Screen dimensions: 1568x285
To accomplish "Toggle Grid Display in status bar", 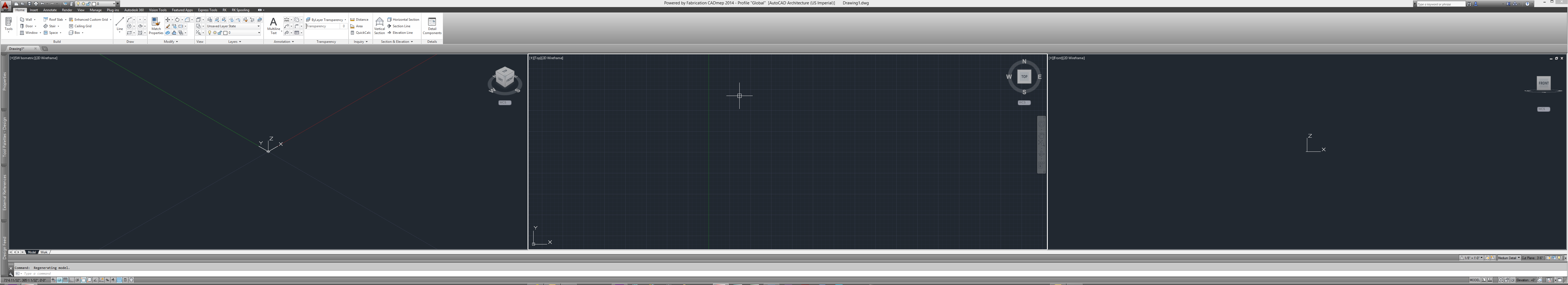I will click(x=65, y=280).
